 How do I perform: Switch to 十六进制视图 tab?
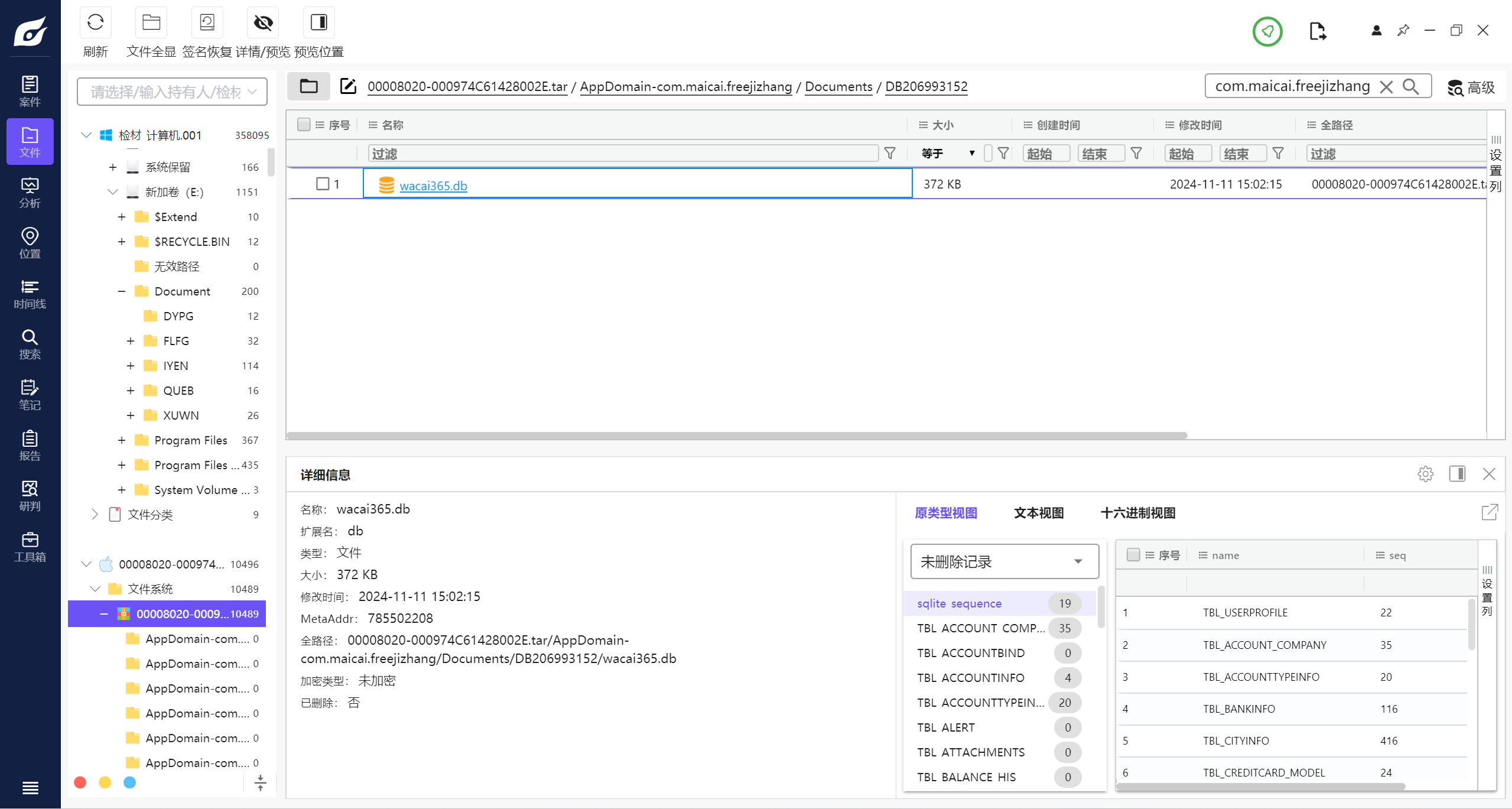[1137, 513]
